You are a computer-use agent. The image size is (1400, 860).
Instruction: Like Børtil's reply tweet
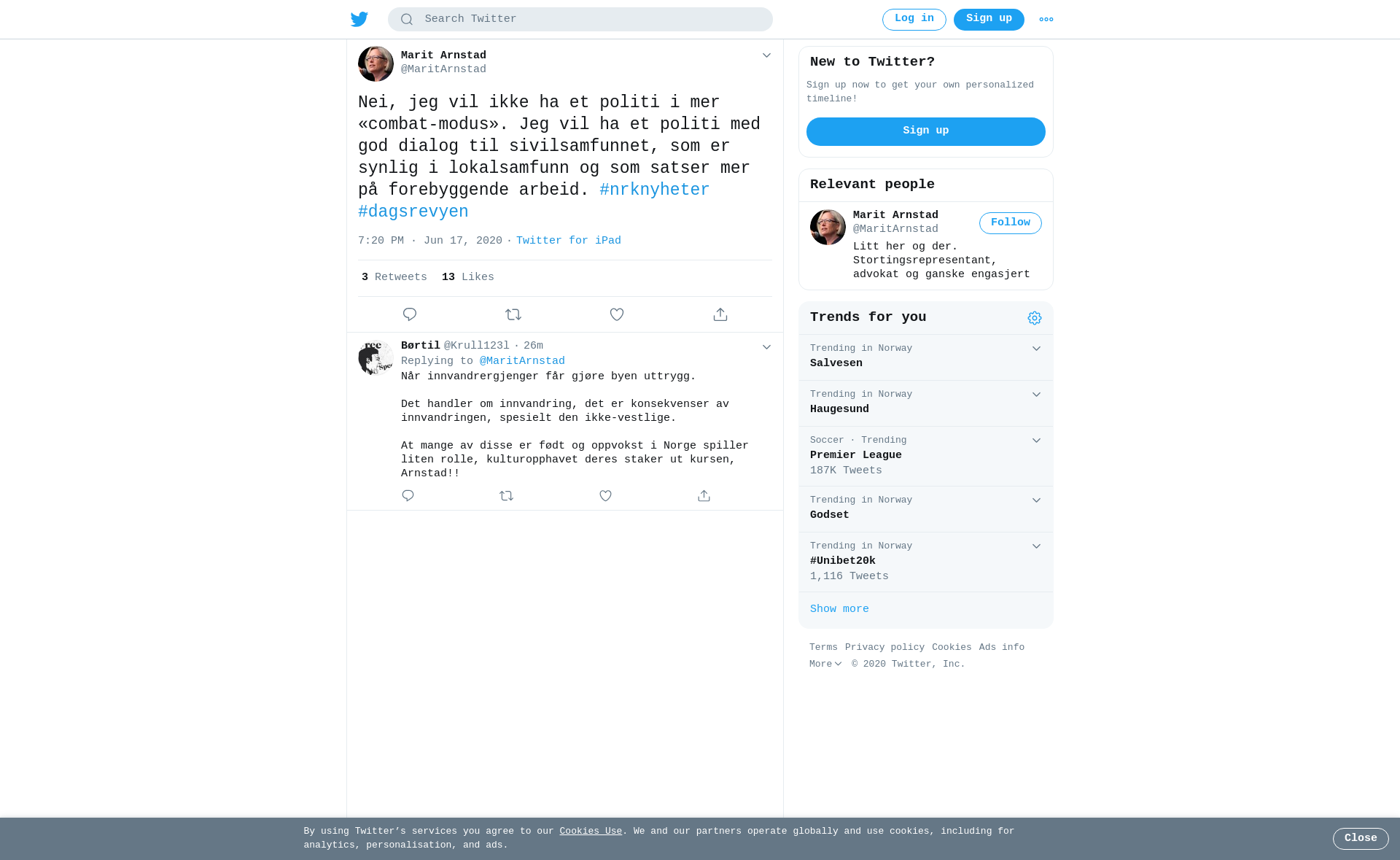(605, 496)
